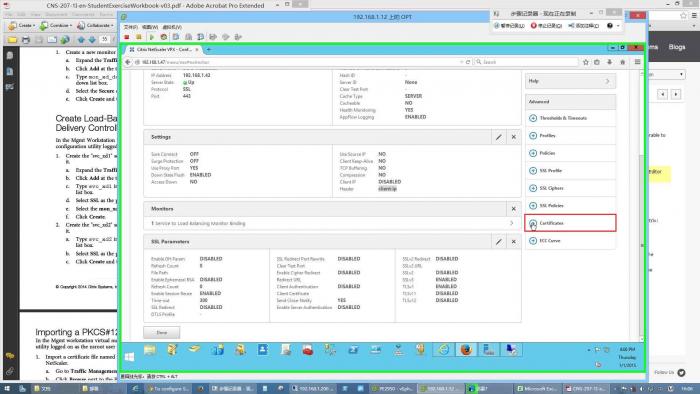Add ECC Curve section

570,241
